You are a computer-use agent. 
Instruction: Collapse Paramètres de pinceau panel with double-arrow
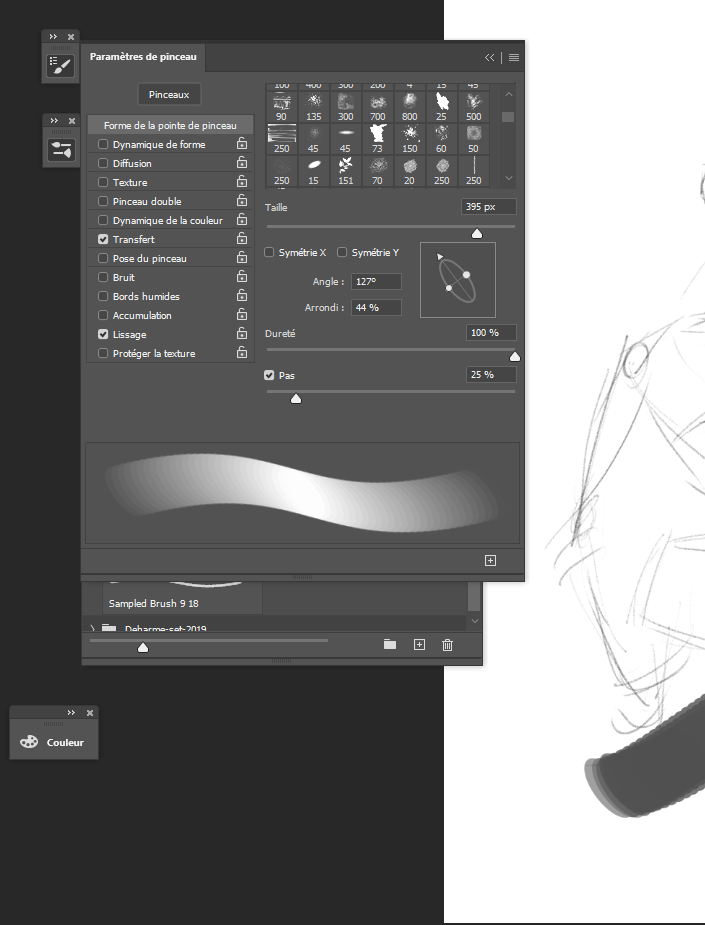coord(489,57)
